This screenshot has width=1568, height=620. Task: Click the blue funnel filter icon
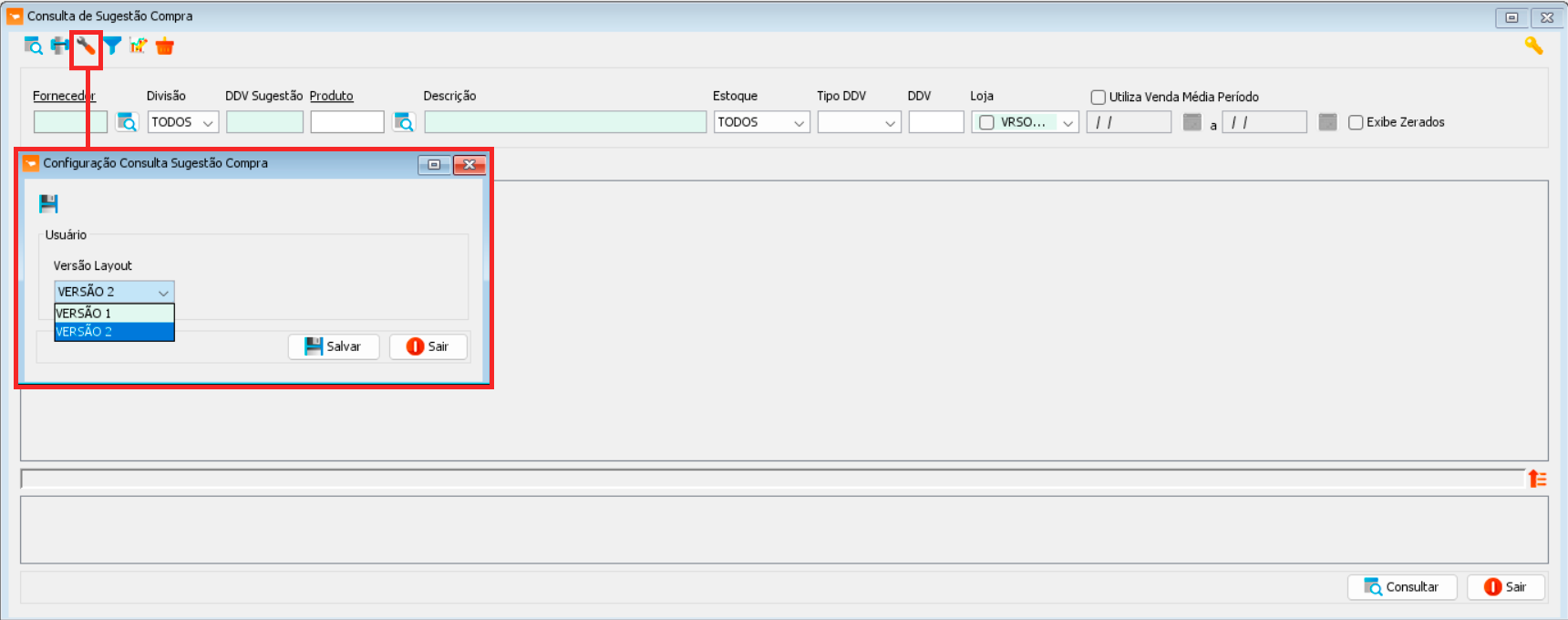click(x=112, y=46)
